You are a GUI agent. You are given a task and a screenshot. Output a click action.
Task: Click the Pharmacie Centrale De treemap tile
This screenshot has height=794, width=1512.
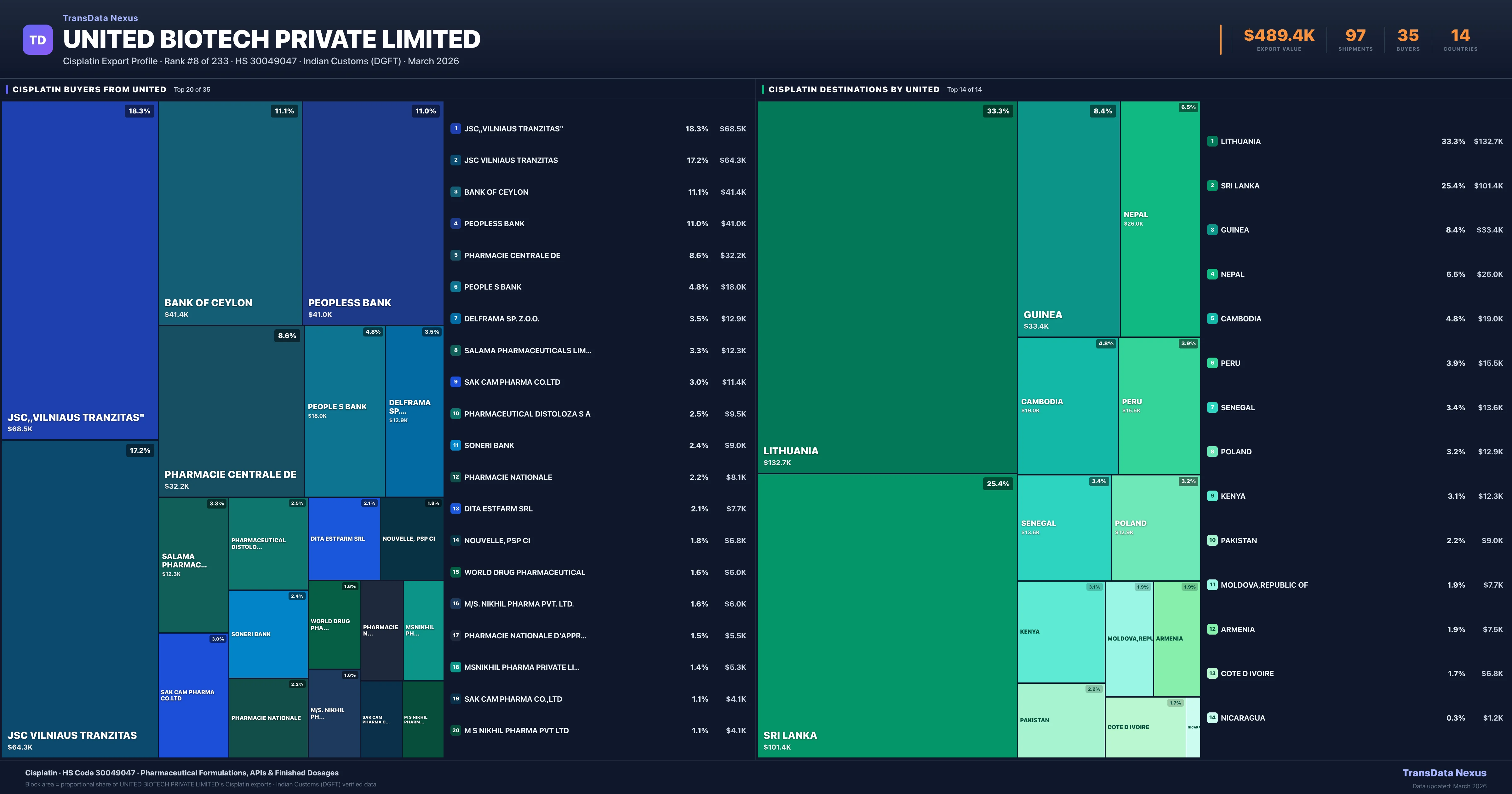[231, 411]
